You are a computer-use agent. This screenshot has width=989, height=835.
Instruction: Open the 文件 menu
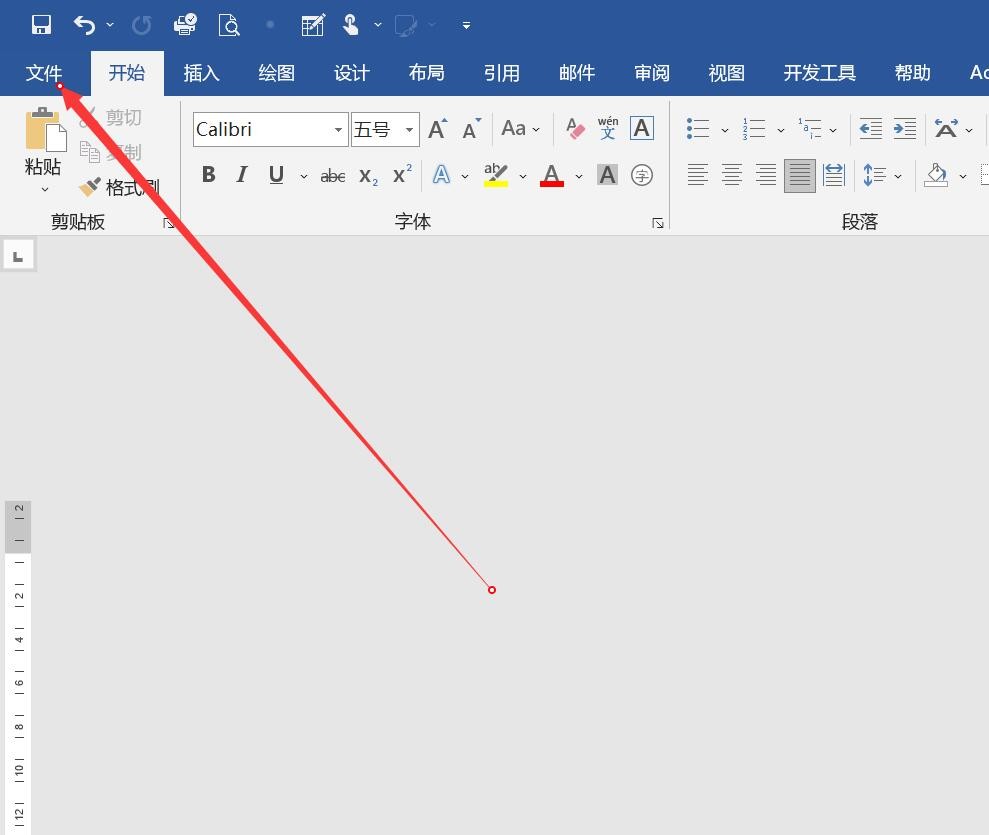coord(43,72)
